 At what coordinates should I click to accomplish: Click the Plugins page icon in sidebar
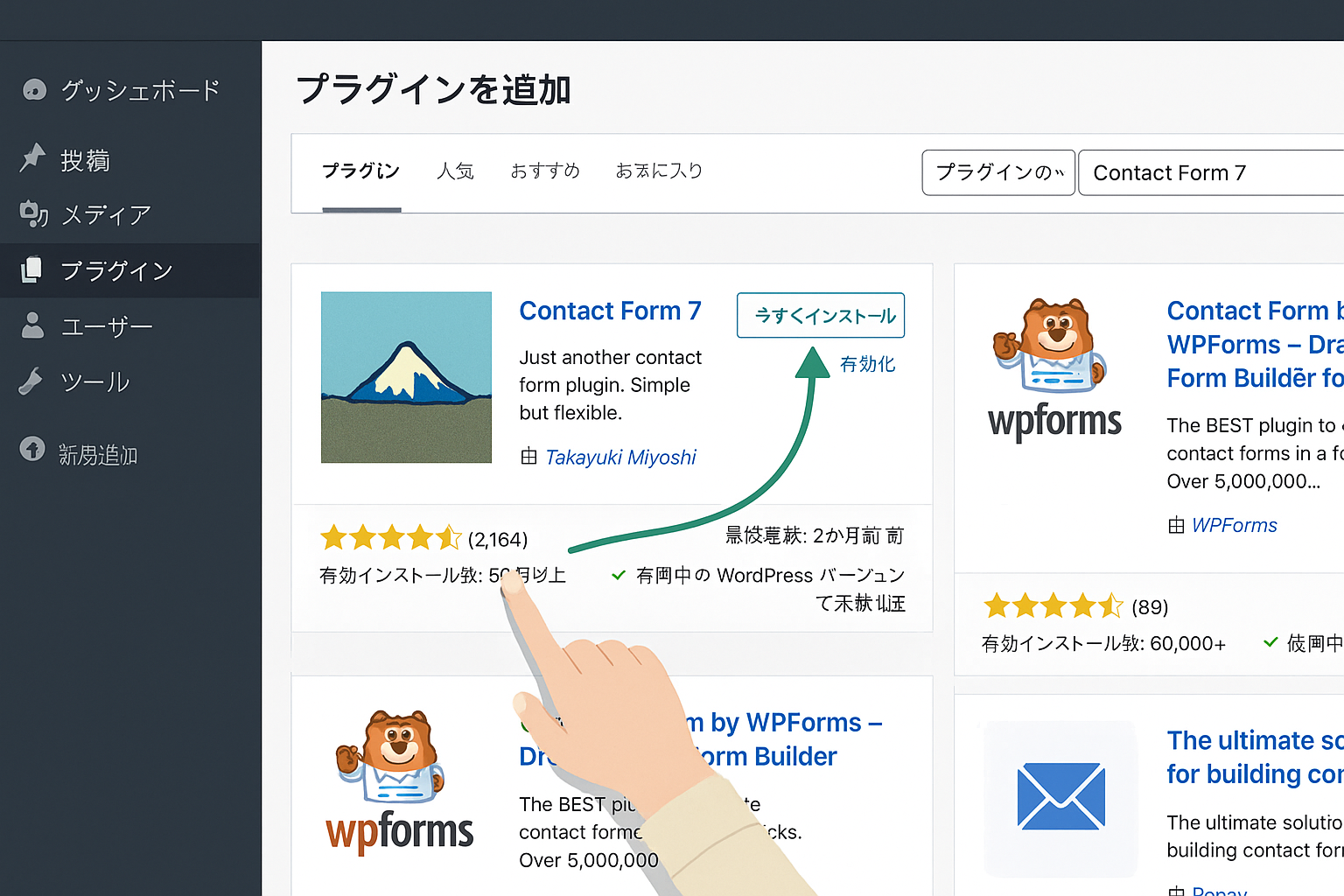click(x=31, y=269)
